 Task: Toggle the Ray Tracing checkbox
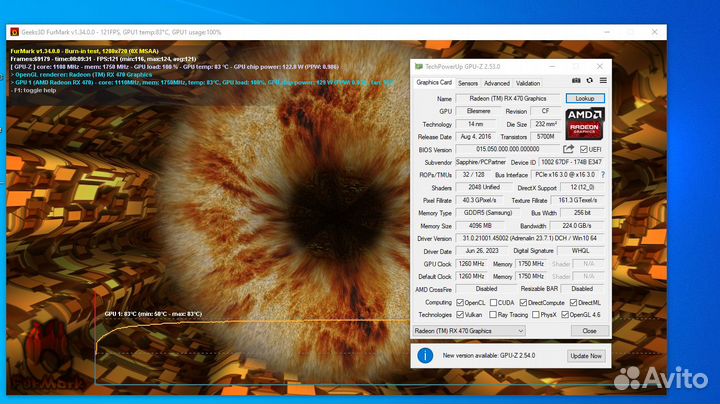coord(493,314)
